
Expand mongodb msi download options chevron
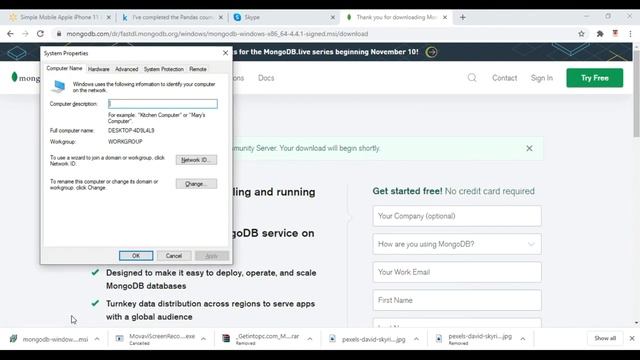tap(97, 339)
